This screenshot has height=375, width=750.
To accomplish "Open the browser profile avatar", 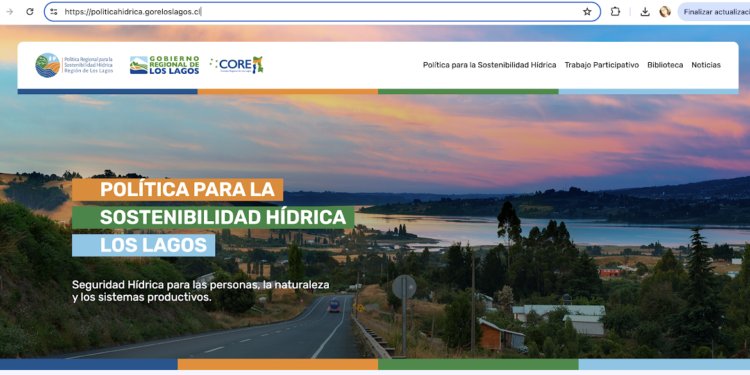I will point(665,12).
